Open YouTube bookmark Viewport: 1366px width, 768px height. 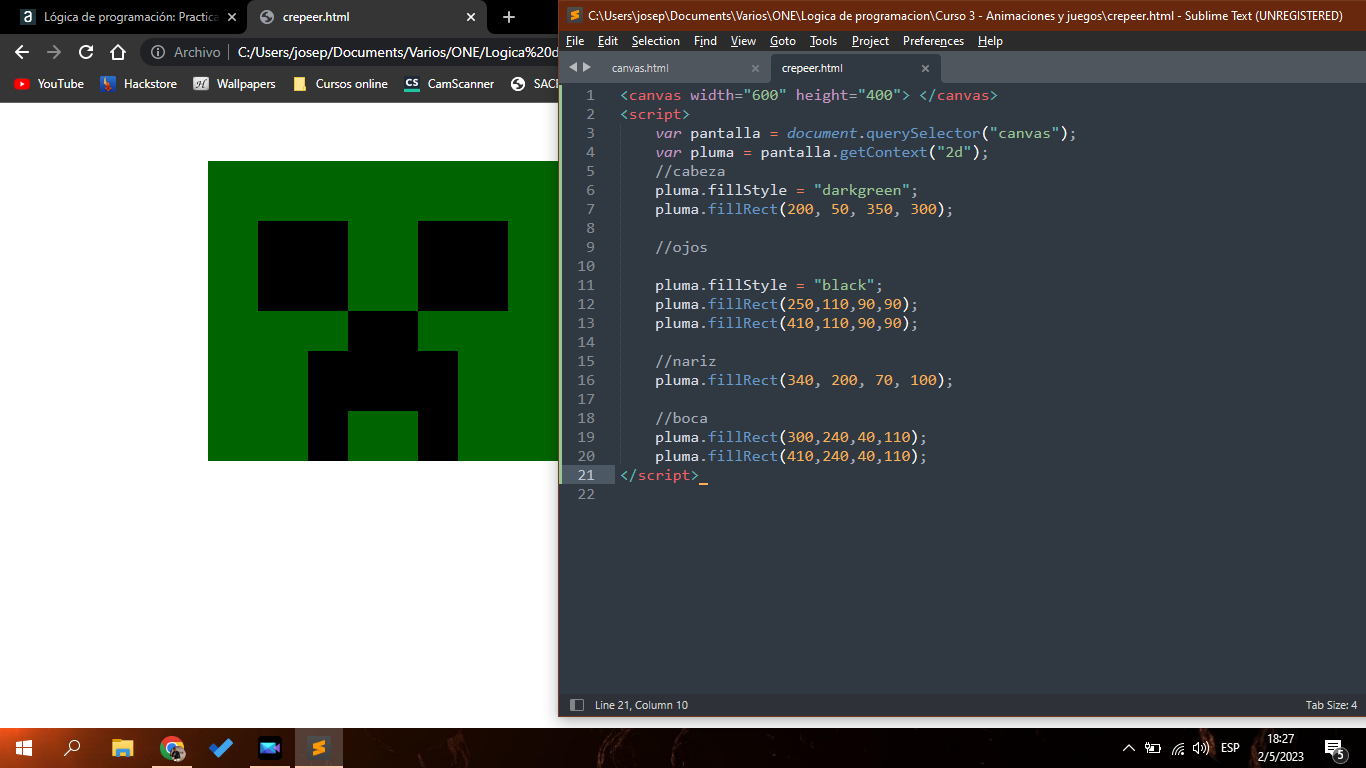click(49, 84)
